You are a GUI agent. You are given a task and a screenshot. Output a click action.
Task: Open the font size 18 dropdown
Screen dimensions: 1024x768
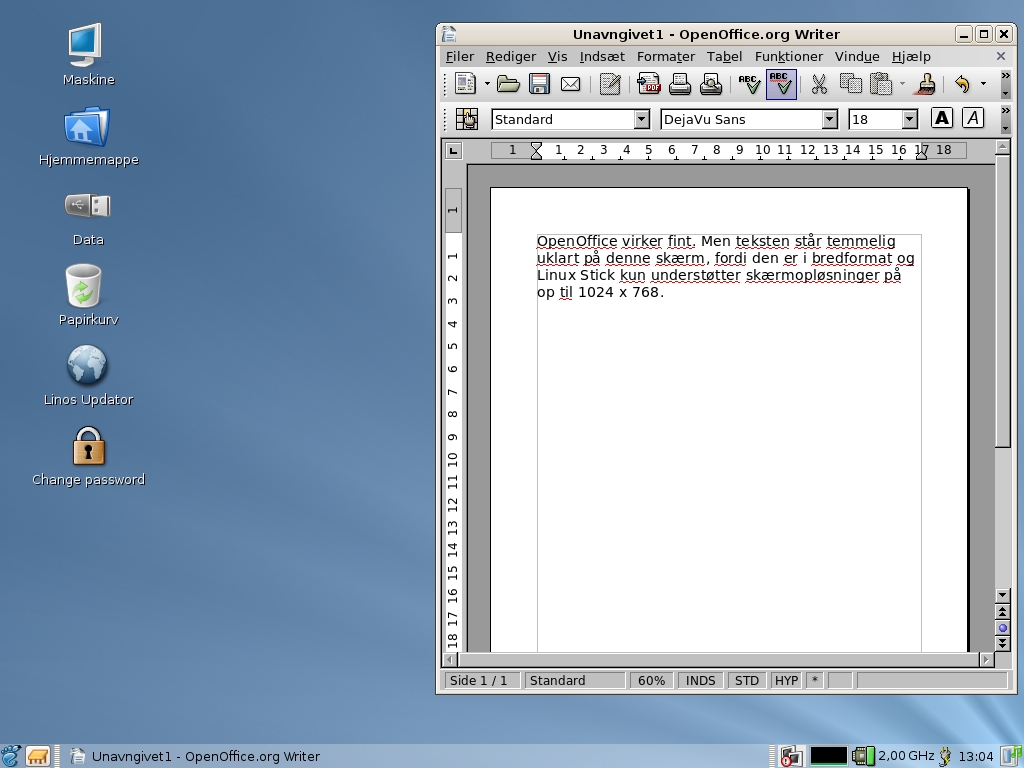909,119
